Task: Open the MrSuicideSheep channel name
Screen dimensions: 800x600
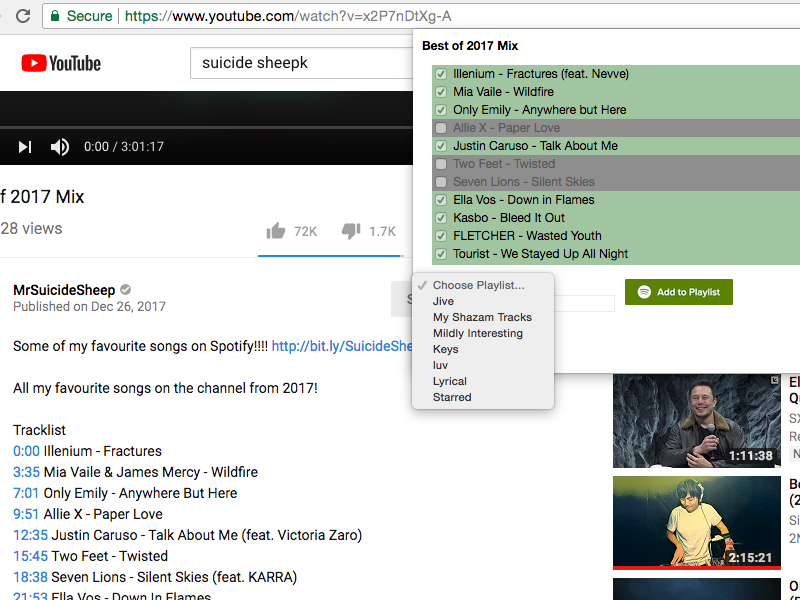Action: point(64,290)
